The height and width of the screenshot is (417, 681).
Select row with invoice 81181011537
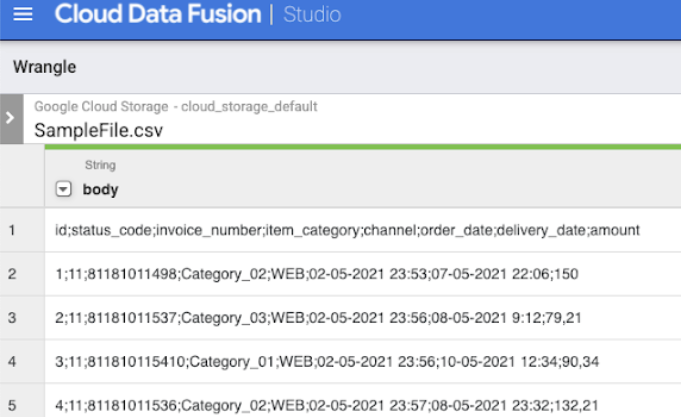(x=363, y=318)
